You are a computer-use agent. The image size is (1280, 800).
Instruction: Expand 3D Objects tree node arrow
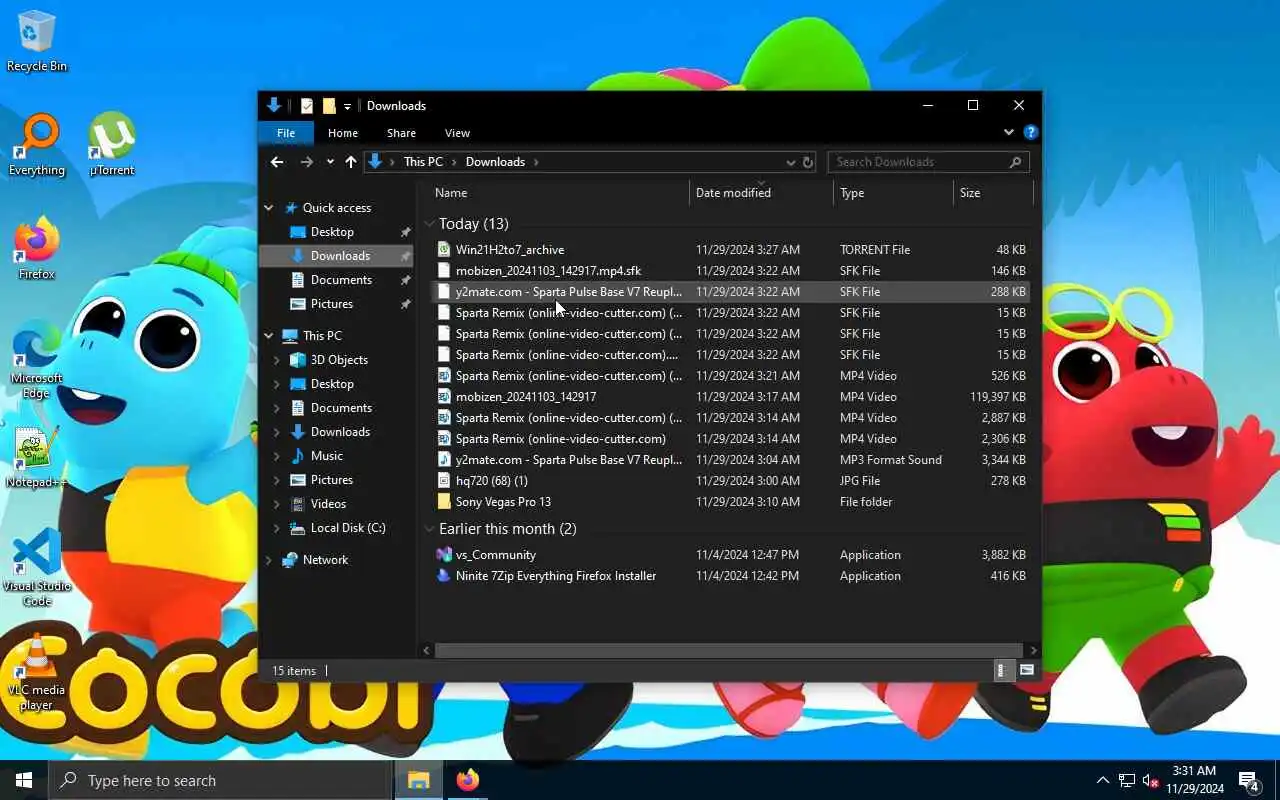tap(277, 360)
